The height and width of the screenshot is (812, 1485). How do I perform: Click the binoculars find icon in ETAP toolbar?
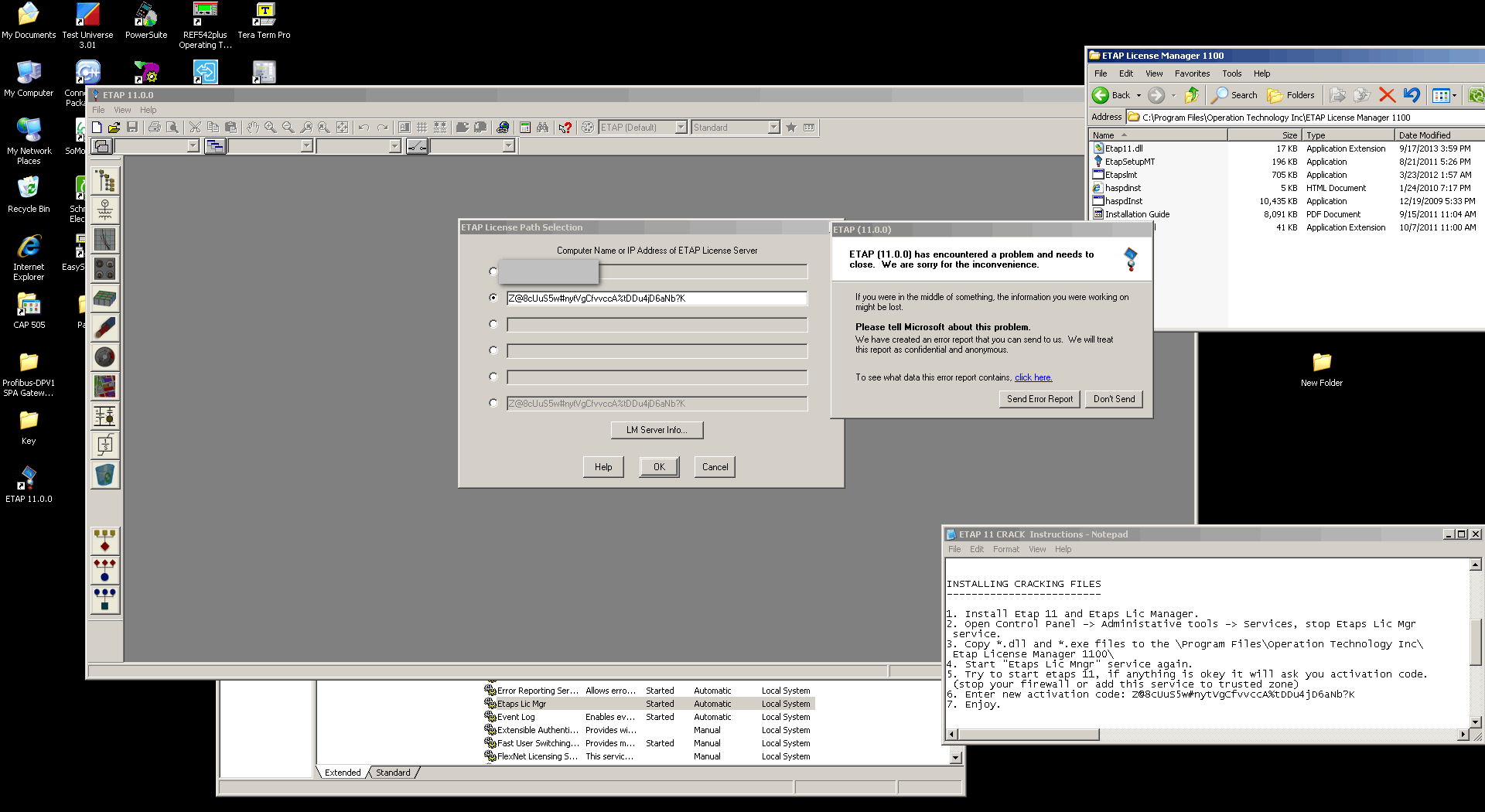[543, 128]
